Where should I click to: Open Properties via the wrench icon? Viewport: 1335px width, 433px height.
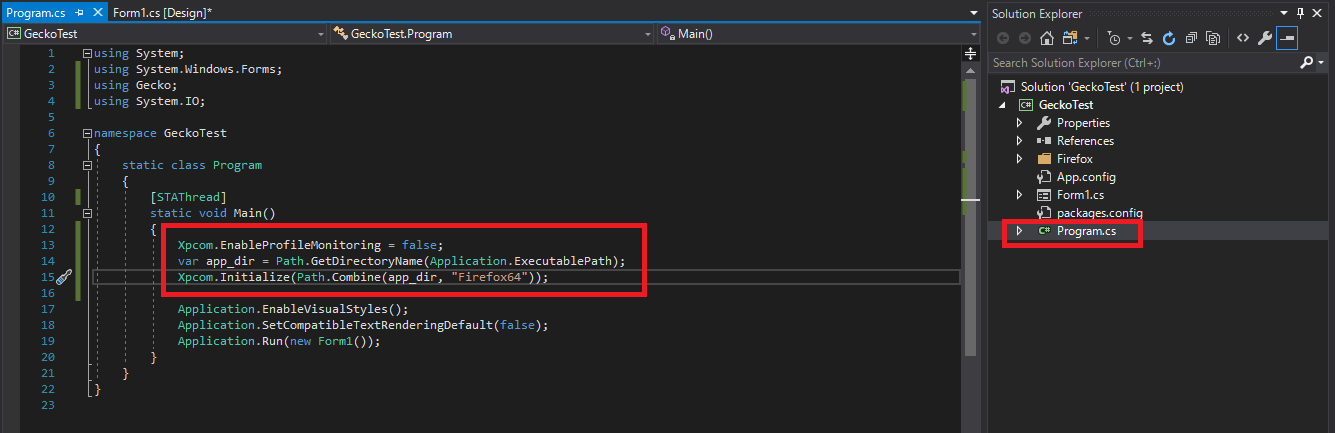click(1264, 38)
